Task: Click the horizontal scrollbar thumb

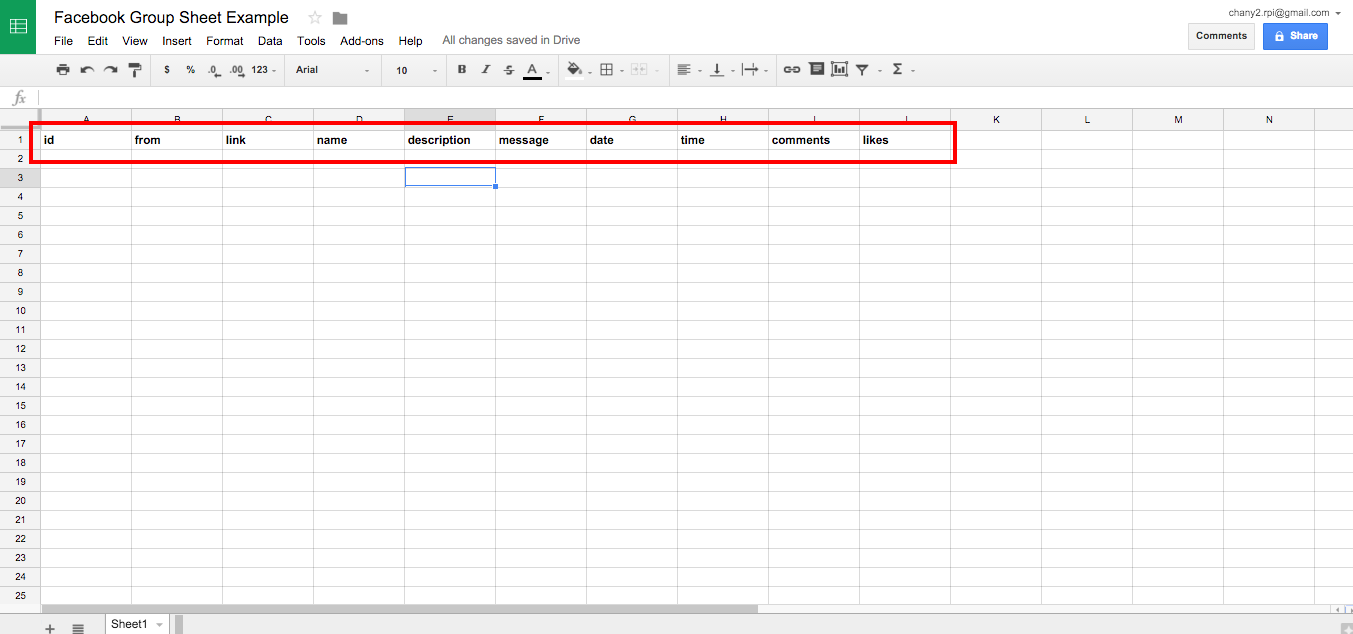Action: [x=399, y=608]
